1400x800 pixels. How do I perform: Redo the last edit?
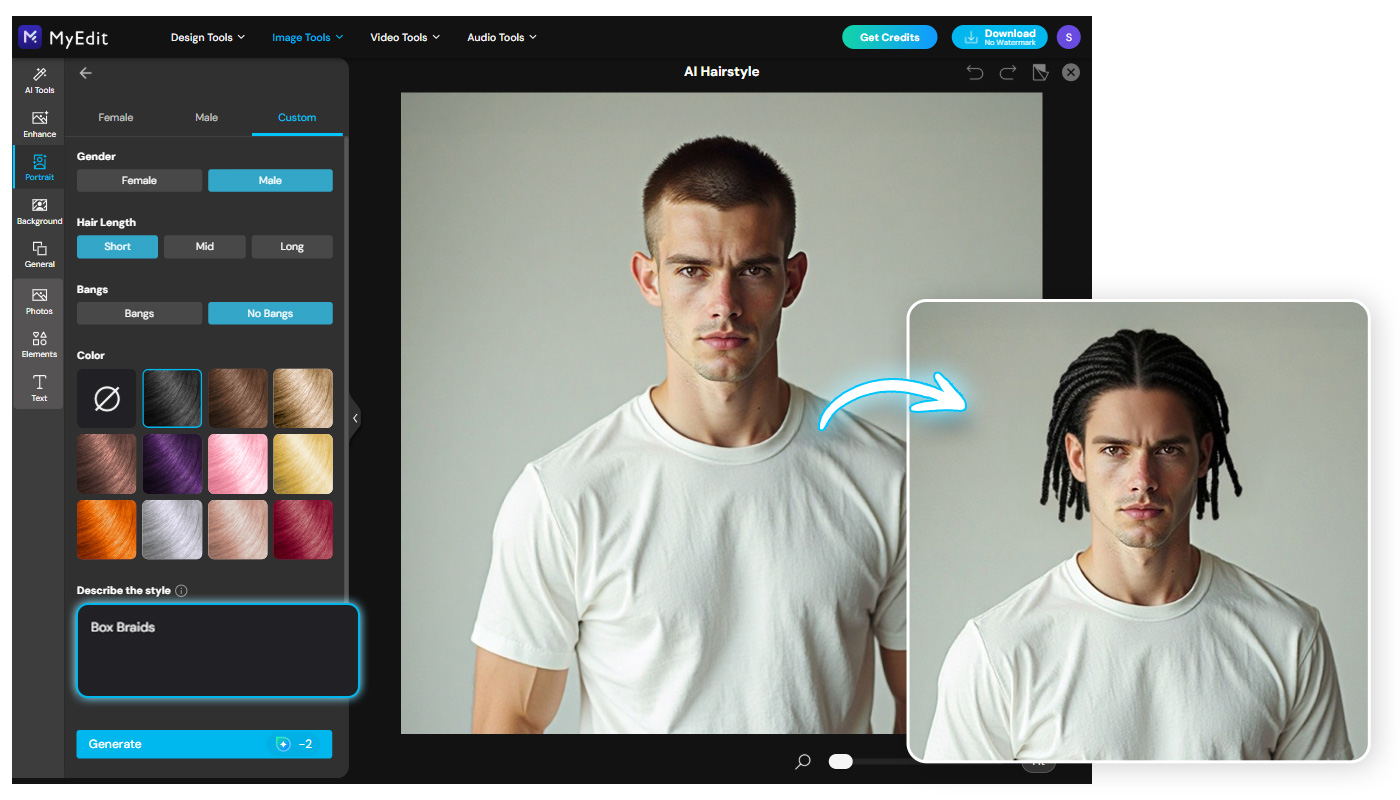1008,72
